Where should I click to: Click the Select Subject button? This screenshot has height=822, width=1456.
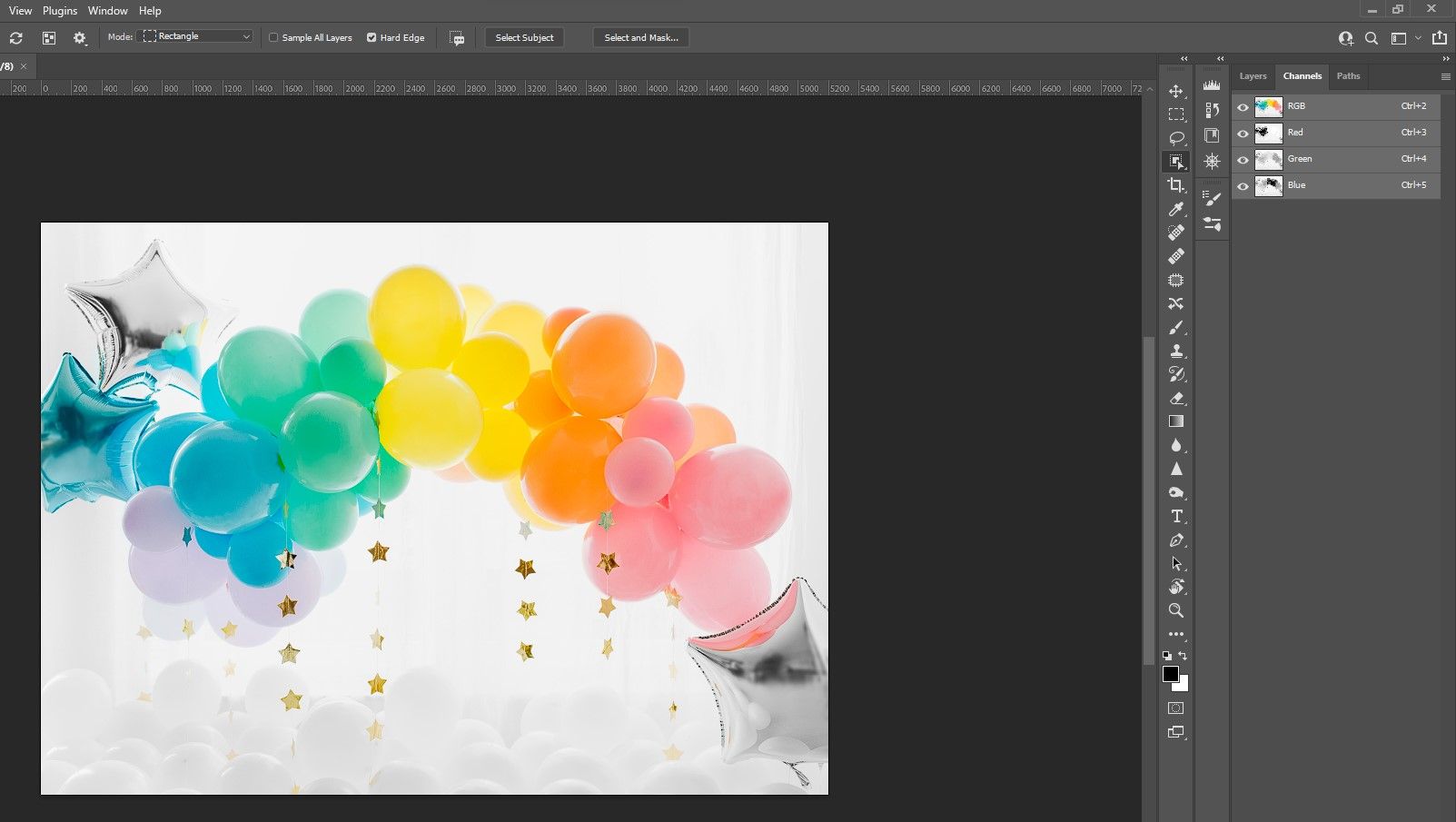524,38
